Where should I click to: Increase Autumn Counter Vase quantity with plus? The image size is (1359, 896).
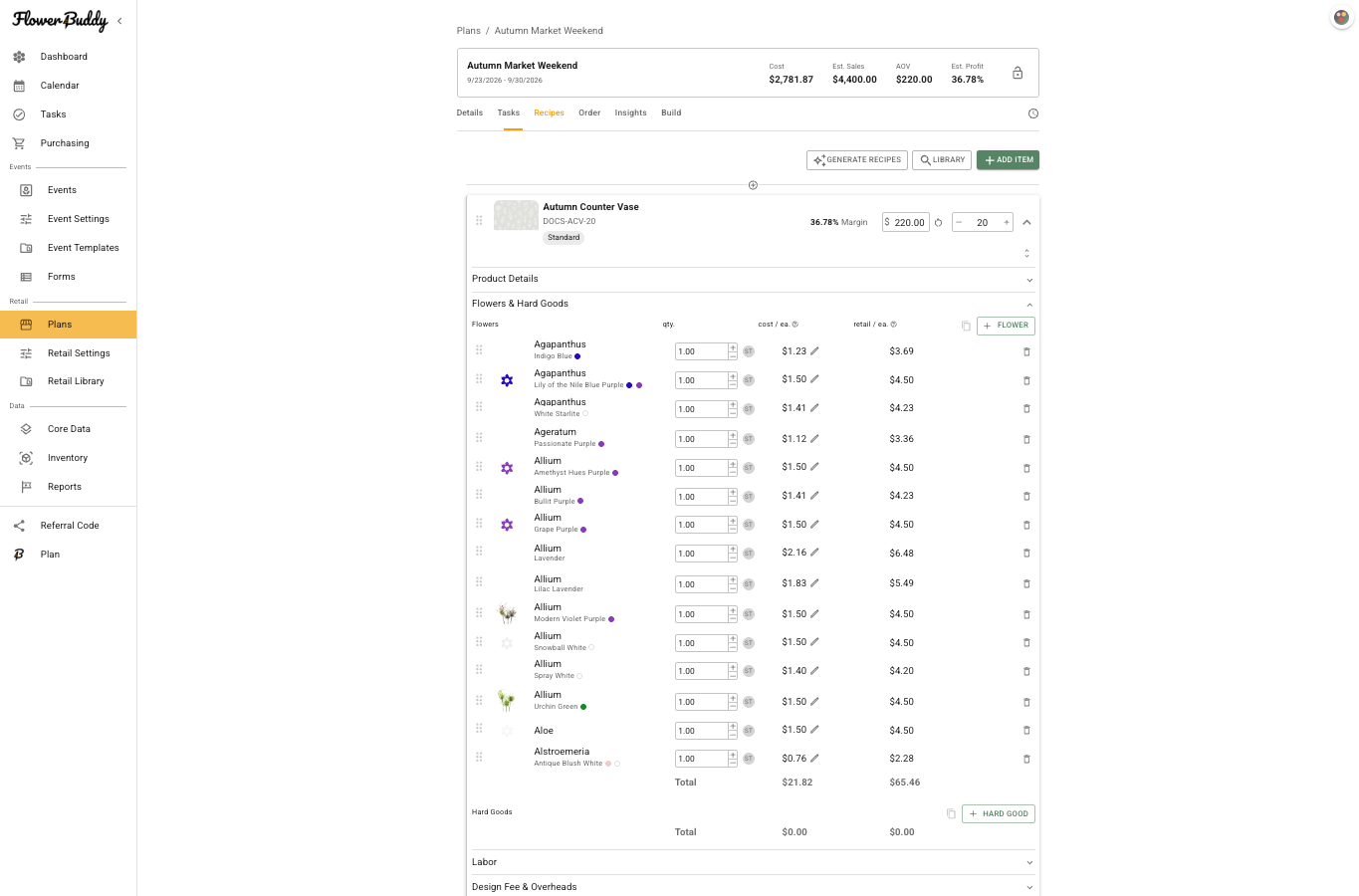coord(1007,223)
